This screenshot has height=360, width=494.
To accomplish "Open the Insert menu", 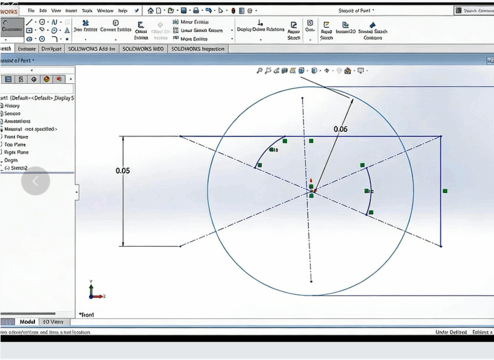I will (71, 11).
